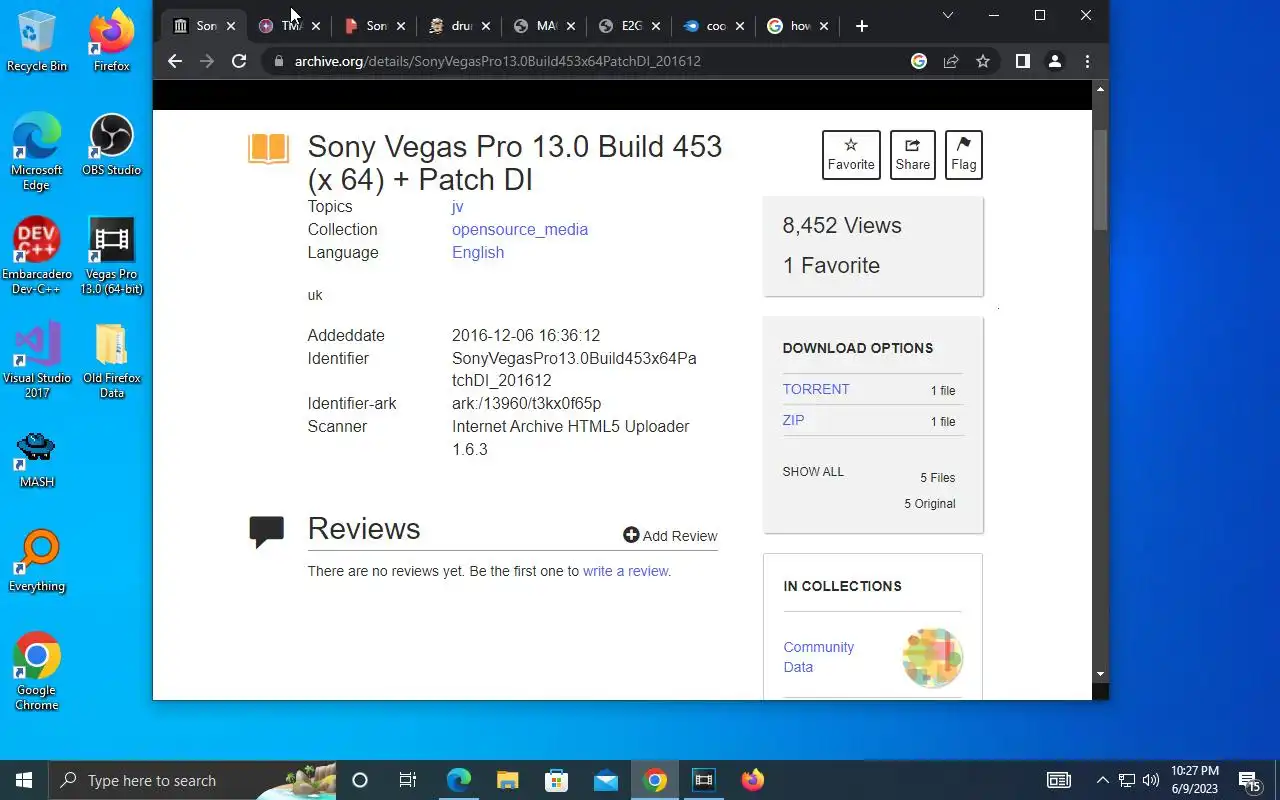The height and width of the screenshot is (800, 1280).
Task: Close the first Sony archive tab
Action: pyautogui.click(x=230, y=26)
